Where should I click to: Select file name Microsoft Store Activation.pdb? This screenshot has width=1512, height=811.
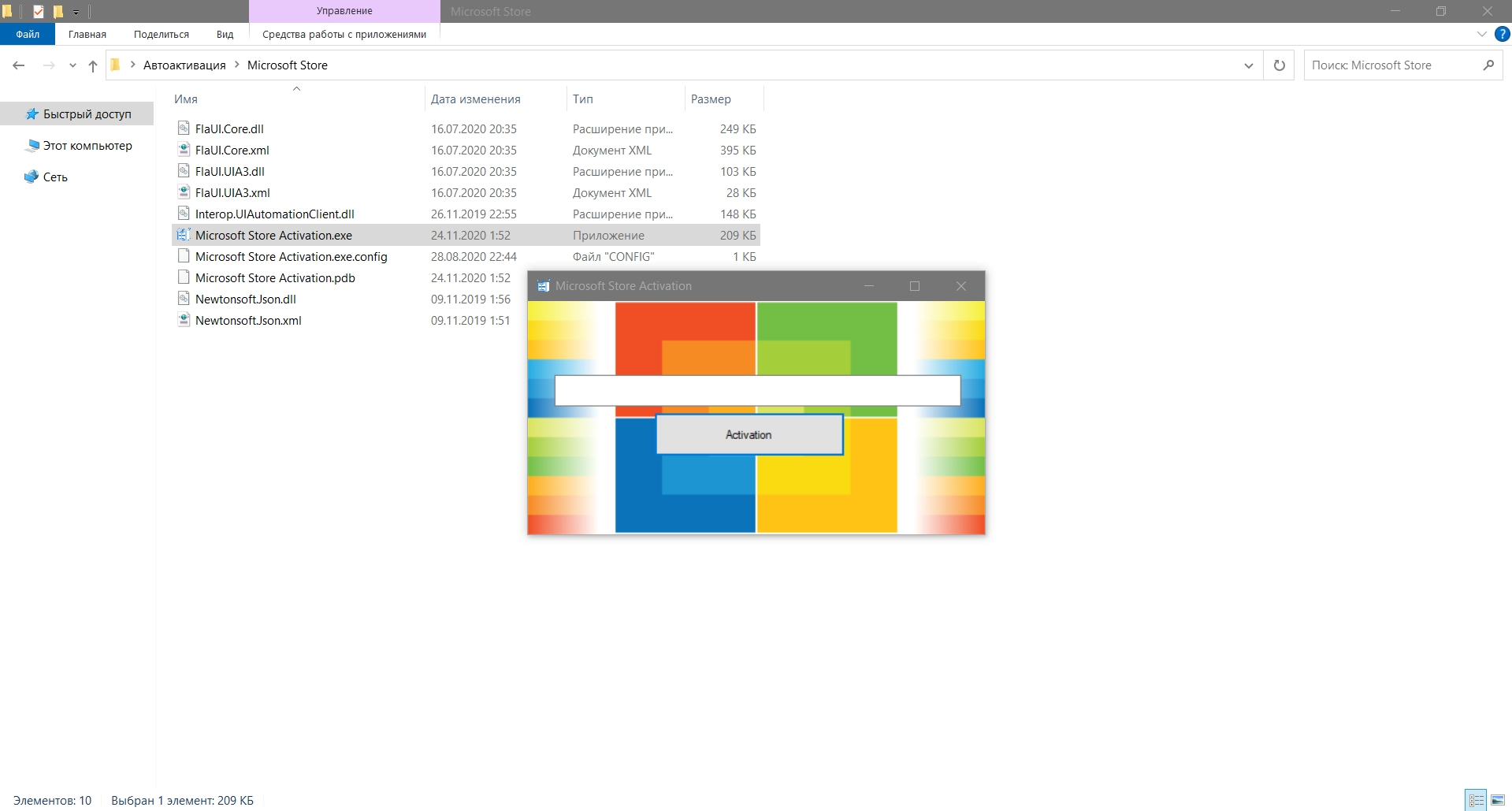275,277
